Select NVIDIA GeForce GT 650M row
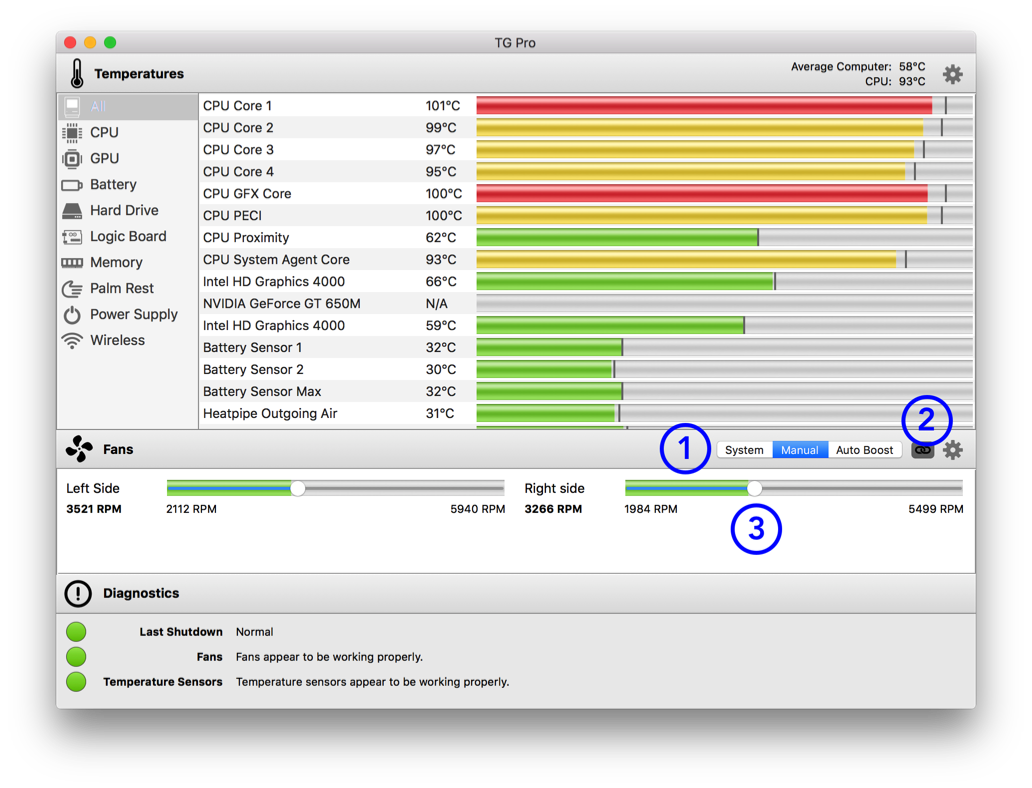Image resolution: width=1032 pixels, height=788 pixels. 586,303
